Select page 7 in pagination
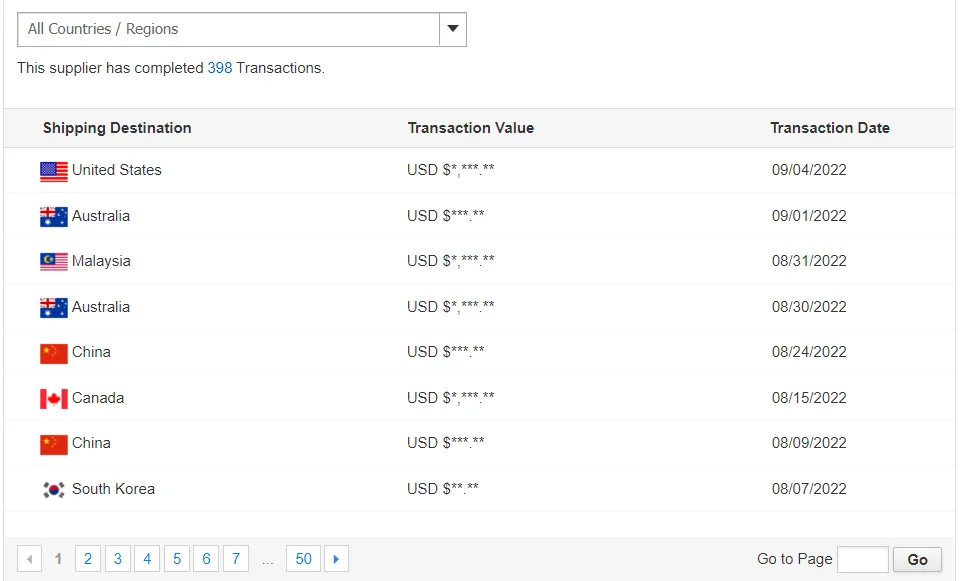 236,559
